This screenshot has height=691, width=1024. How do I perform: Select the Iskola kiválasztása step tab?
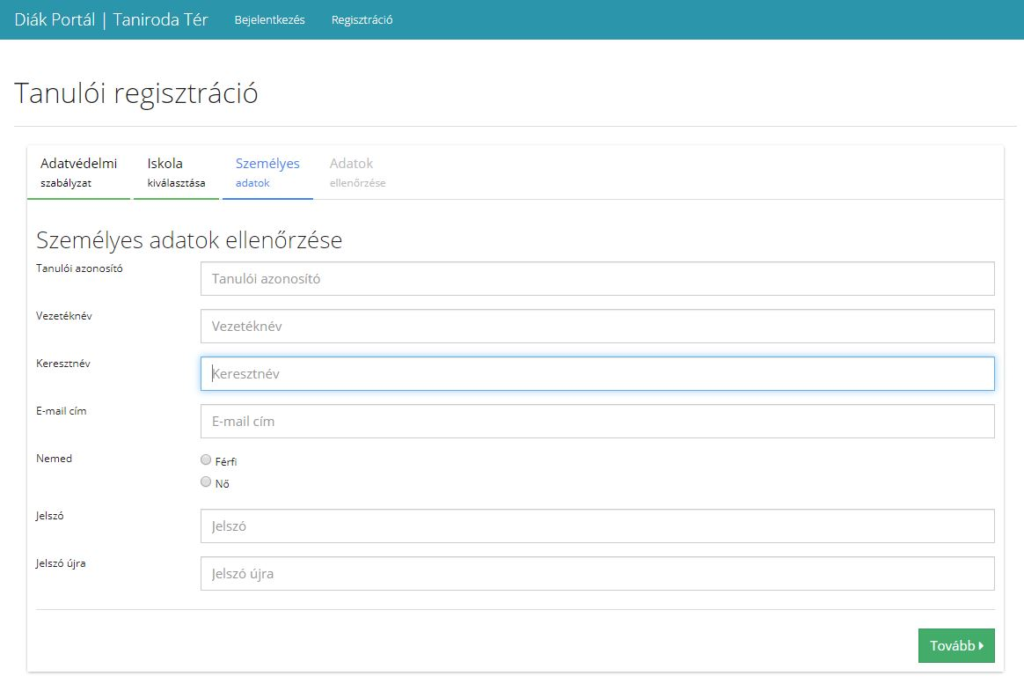tap(176, 172)
